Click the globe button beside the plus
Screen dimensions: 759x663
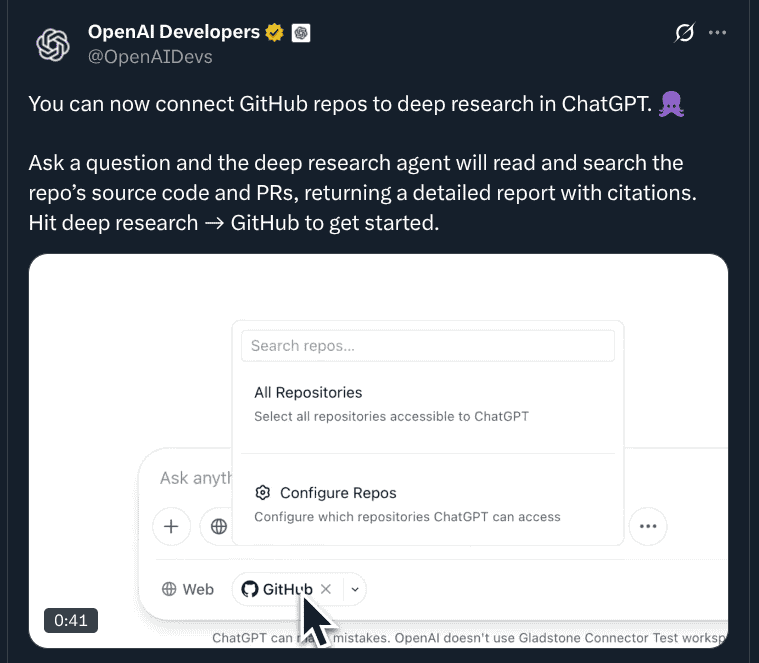pos(218,525)
